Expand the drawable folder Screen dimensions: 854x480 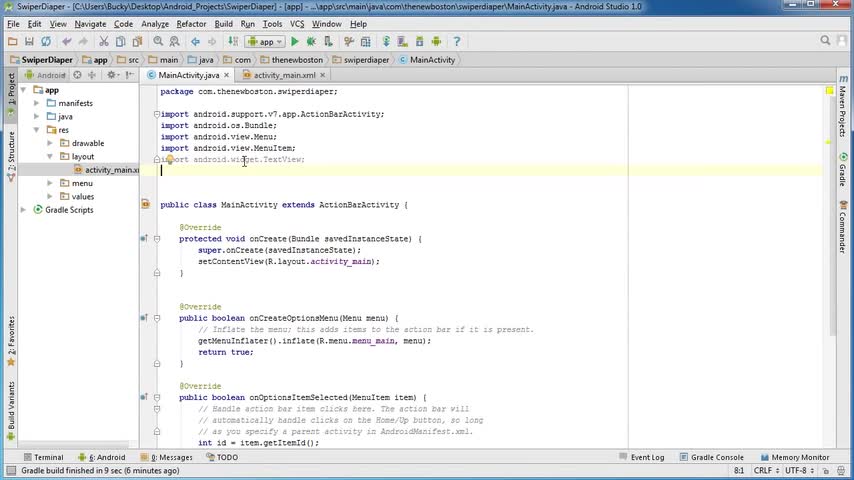pos(50,143)
